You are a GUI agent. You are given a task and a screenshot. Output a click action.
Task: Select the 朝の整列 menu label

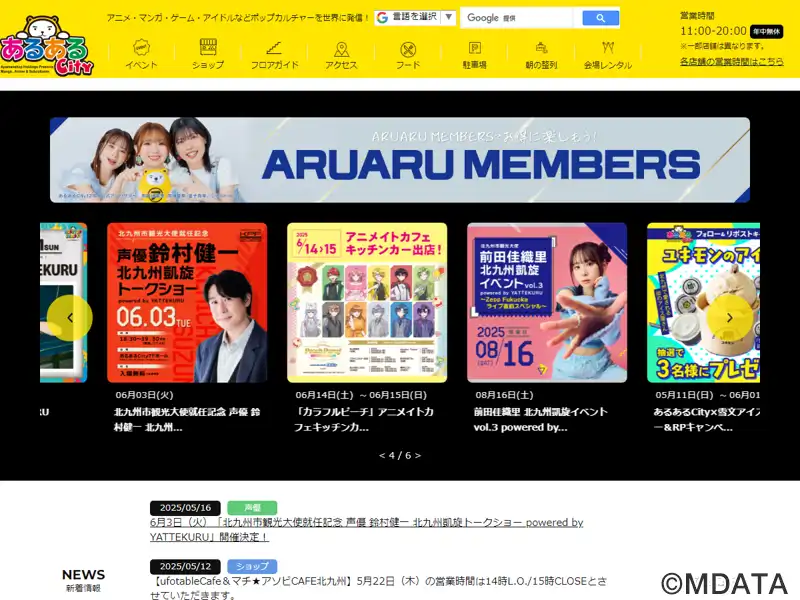[x=541, y=65]
